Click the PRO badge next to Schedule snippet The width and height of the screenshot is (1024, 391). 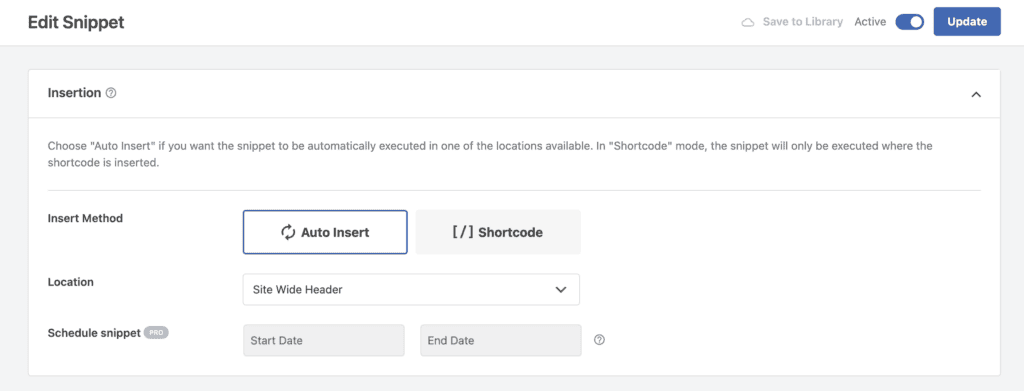[156, 332]
